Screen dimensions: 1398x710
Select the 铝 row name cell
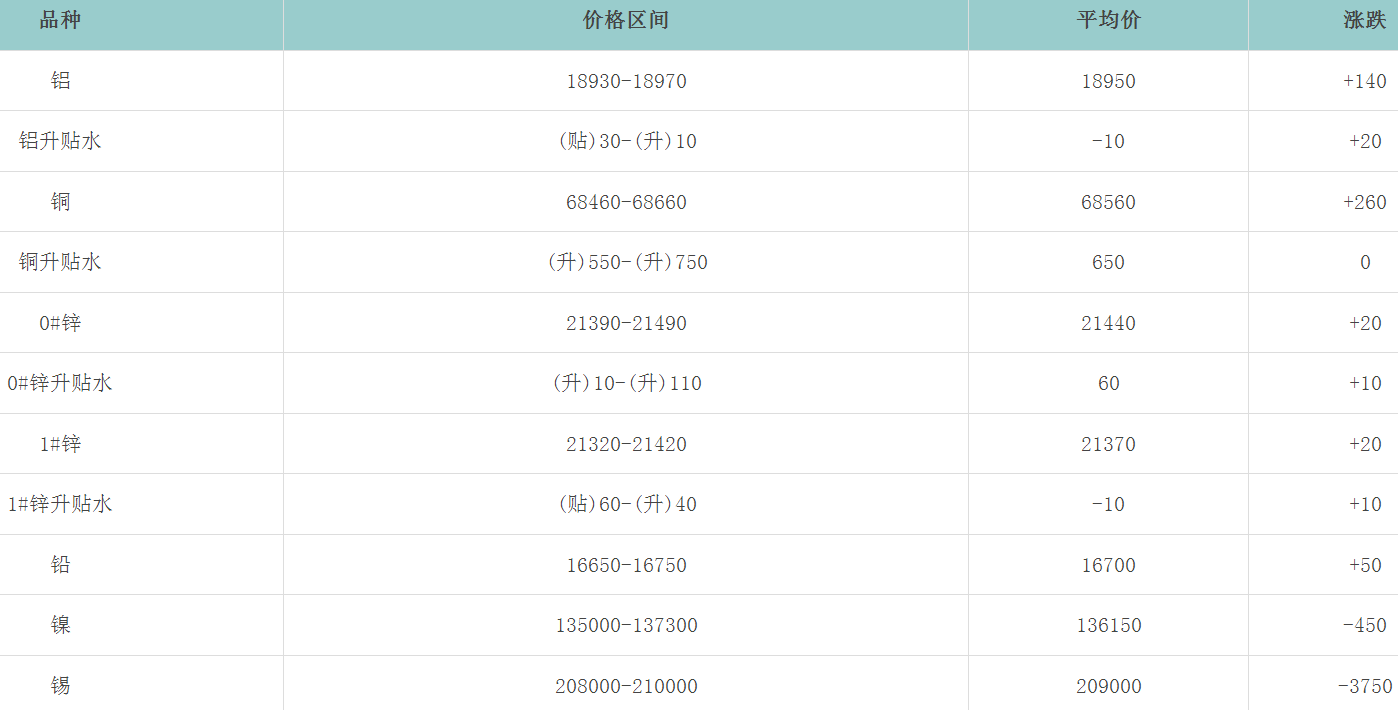[61, 81]
